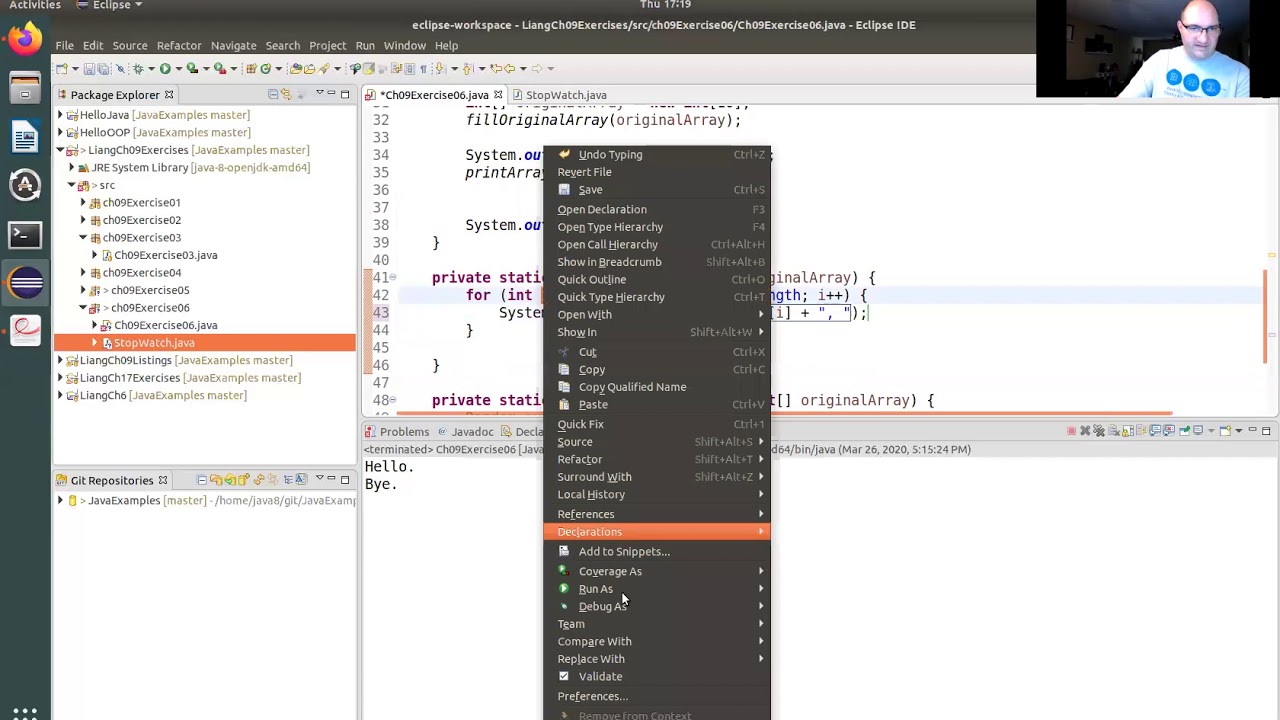Select Ch09Exercise03.java in Package Explorer

coord(165,255)
